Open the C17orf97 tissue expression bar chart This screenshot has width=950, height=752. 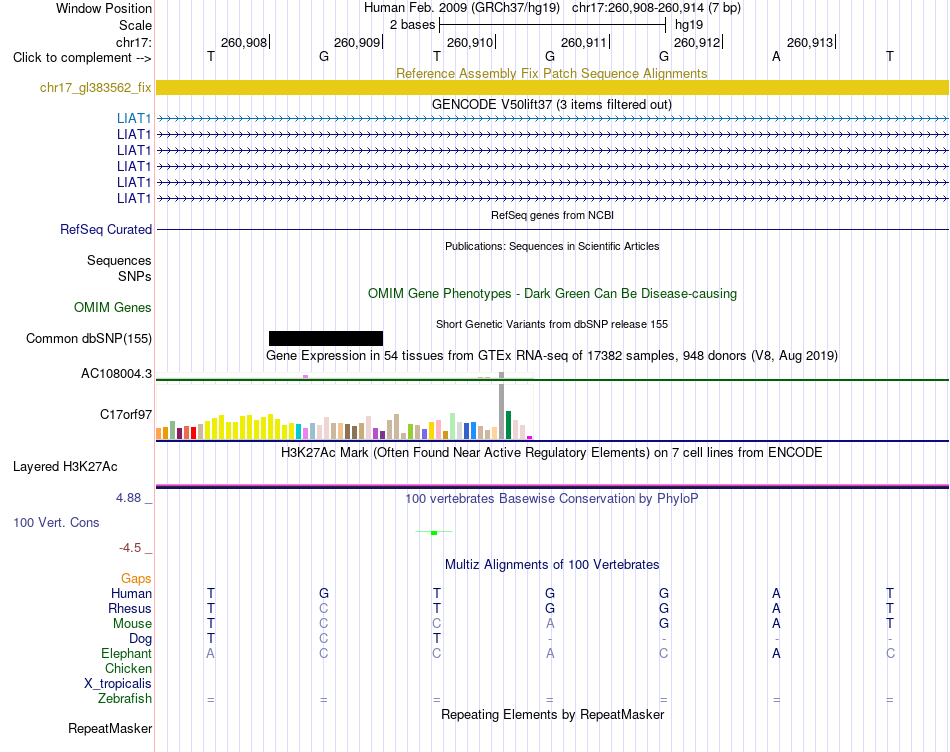(x=344, y=412)
